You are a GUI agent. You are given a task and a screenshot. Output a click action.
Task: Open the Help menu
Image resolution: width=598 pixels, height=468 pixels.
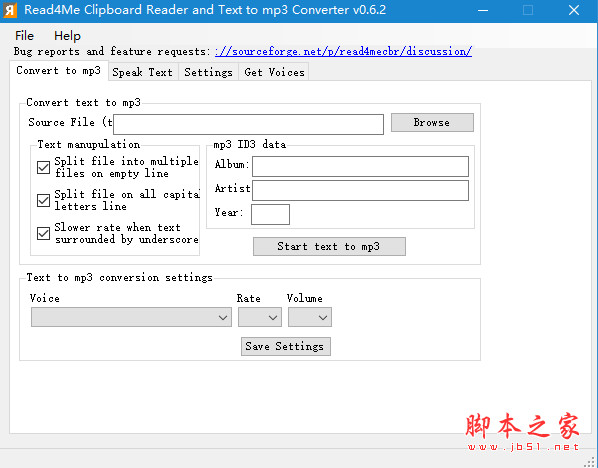68,35
